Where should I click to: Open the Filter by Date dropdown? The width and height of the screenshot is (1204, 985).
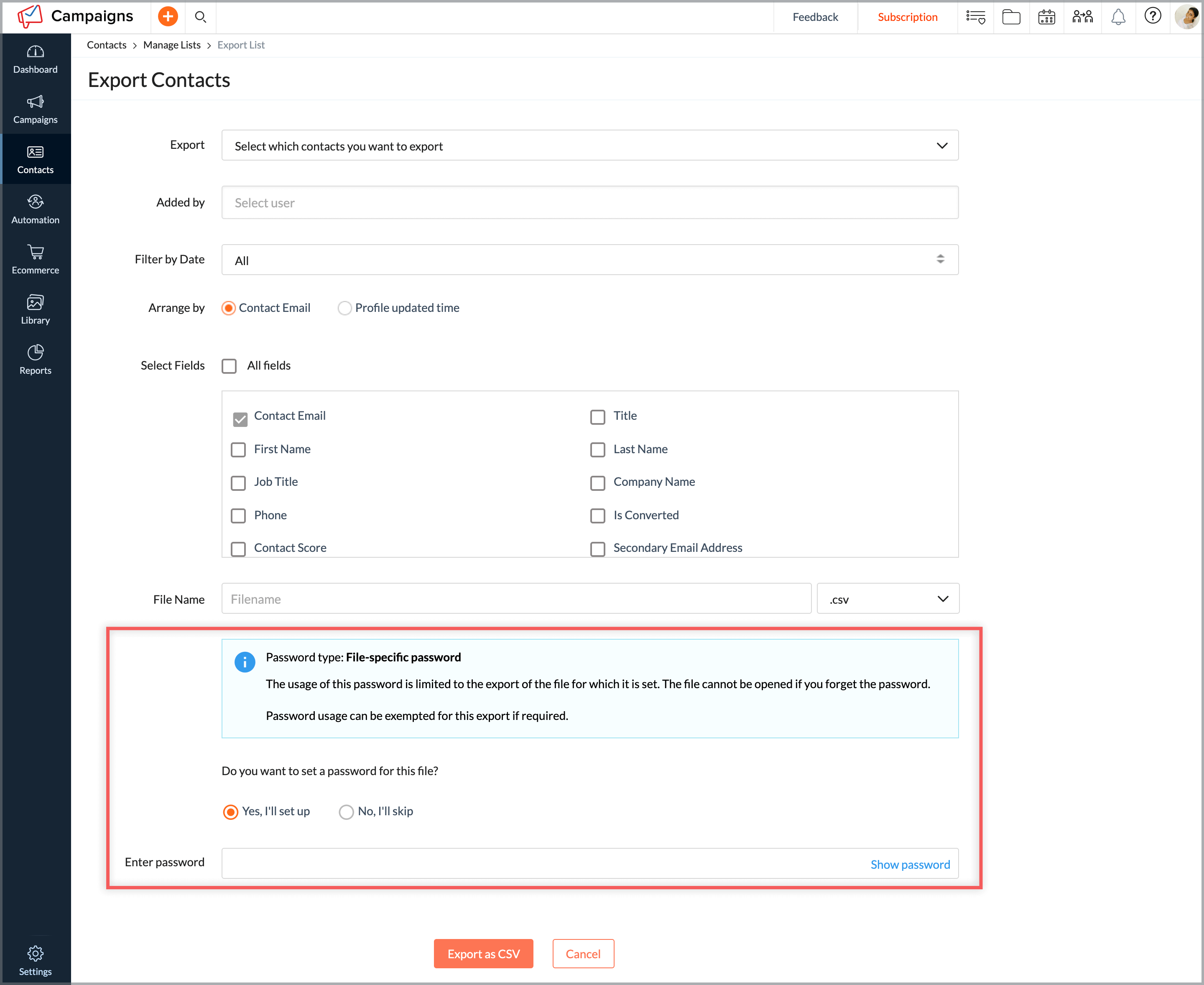589,260
